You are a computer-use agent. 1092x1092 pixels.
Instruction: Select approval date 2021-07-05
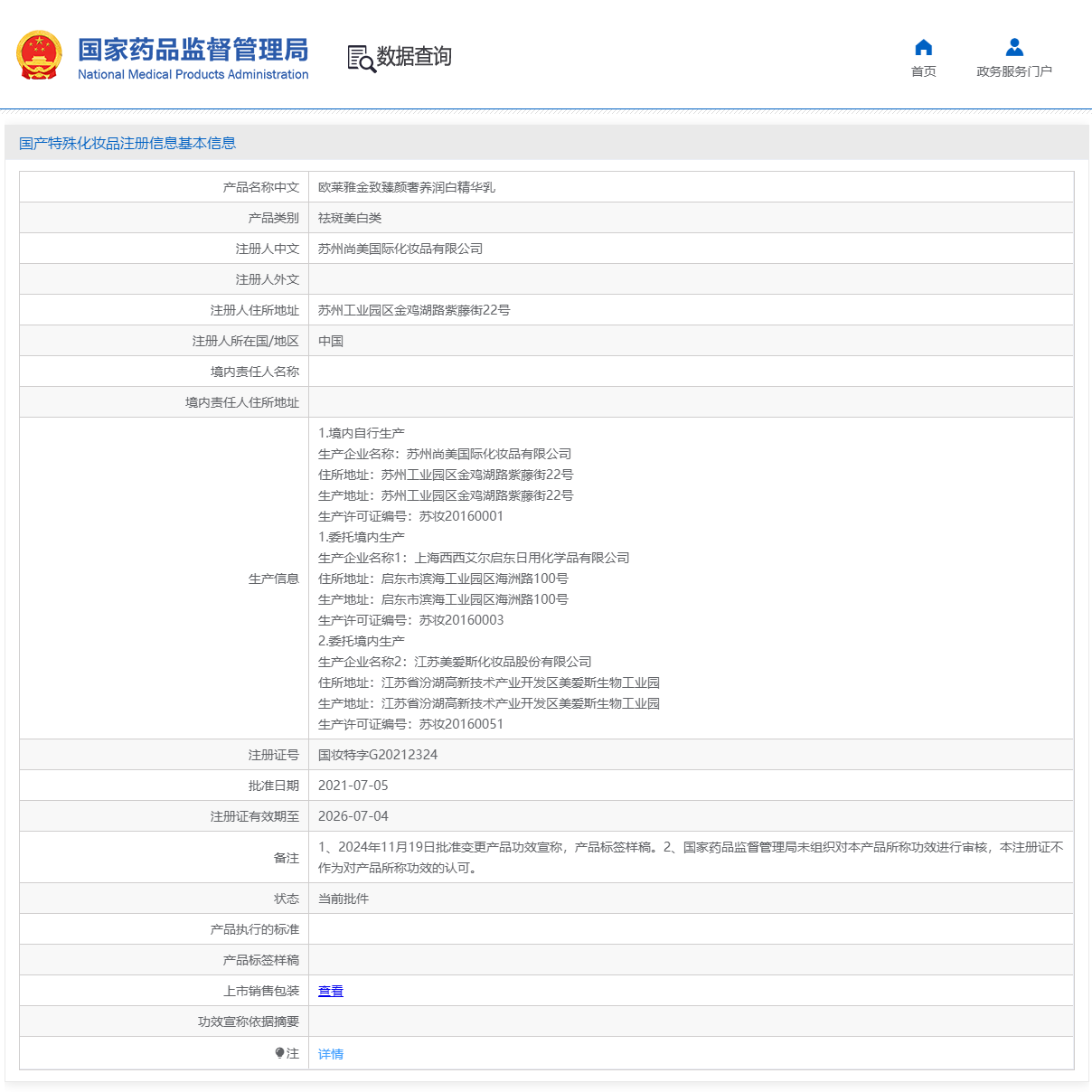tap(353, 786)
